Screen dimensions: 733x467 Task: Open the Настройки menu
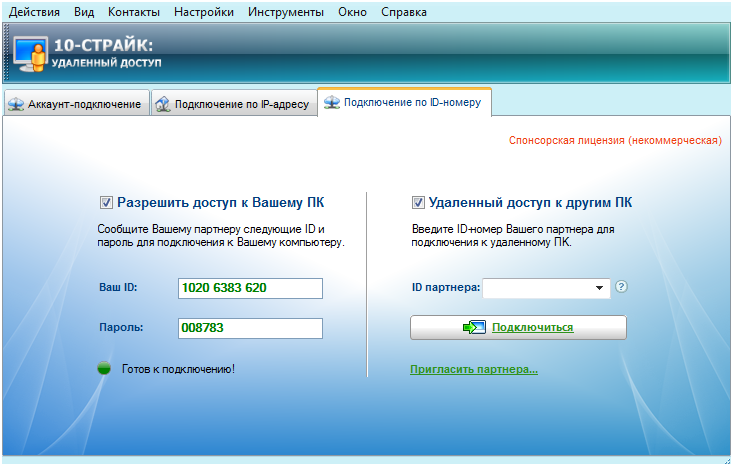coord(204,12)
